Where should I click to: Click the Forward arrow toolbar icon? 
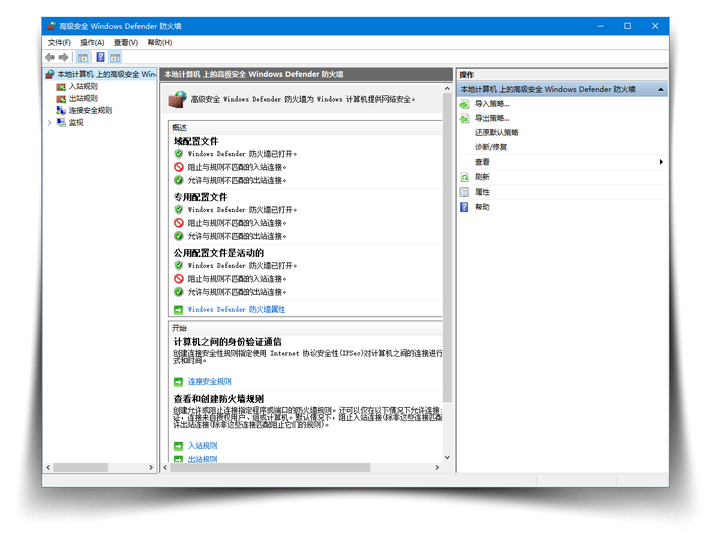click(63, 57)
